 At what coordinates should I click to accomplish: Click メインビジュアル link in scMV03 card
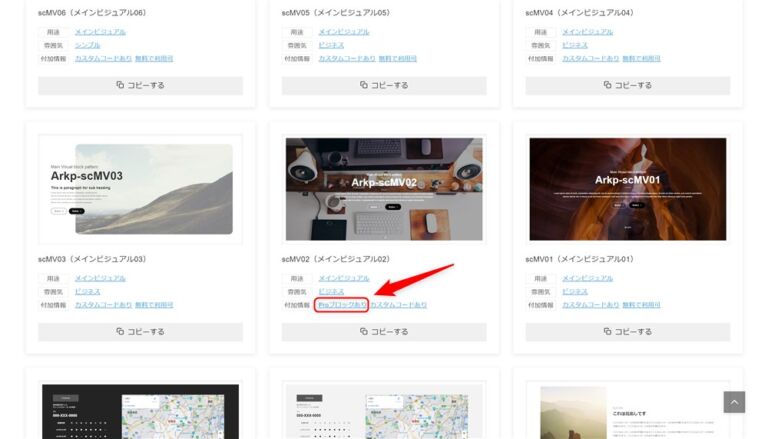coord(100,278)
